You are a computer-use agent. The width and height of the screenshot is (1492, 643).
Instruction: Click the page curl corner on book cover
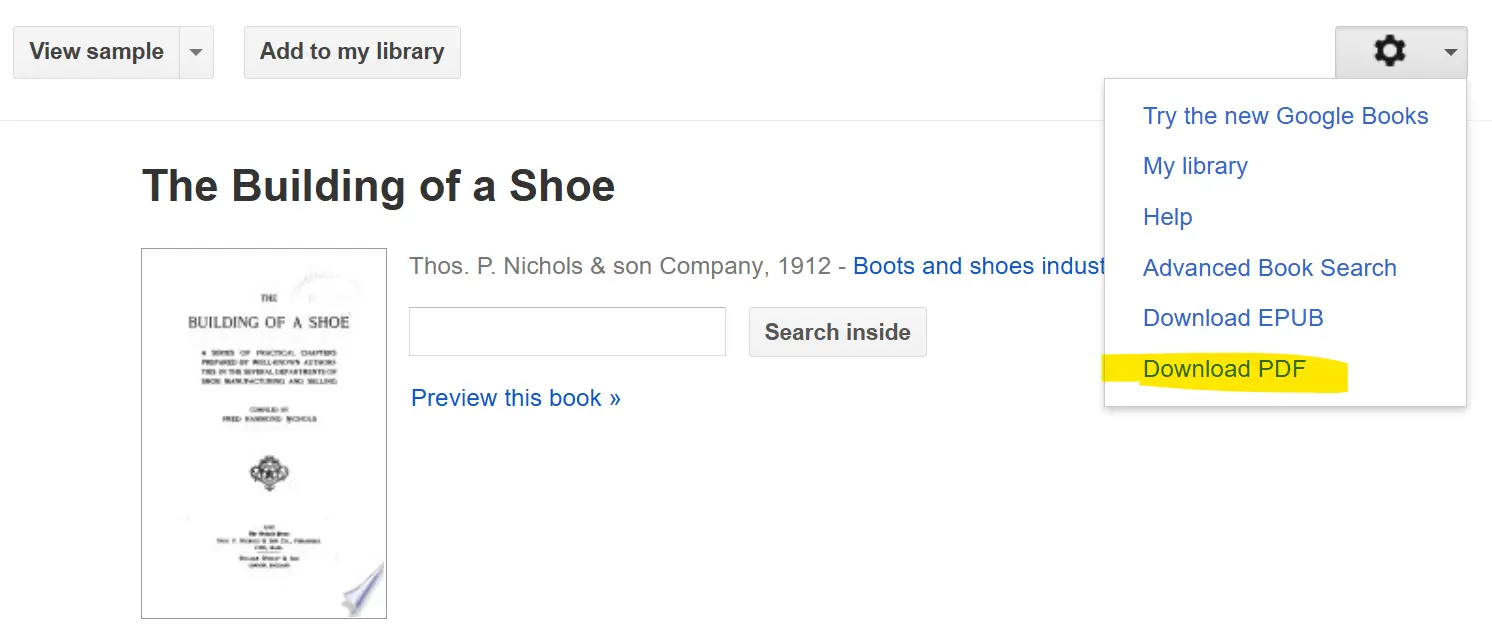[x=362, y=590]
